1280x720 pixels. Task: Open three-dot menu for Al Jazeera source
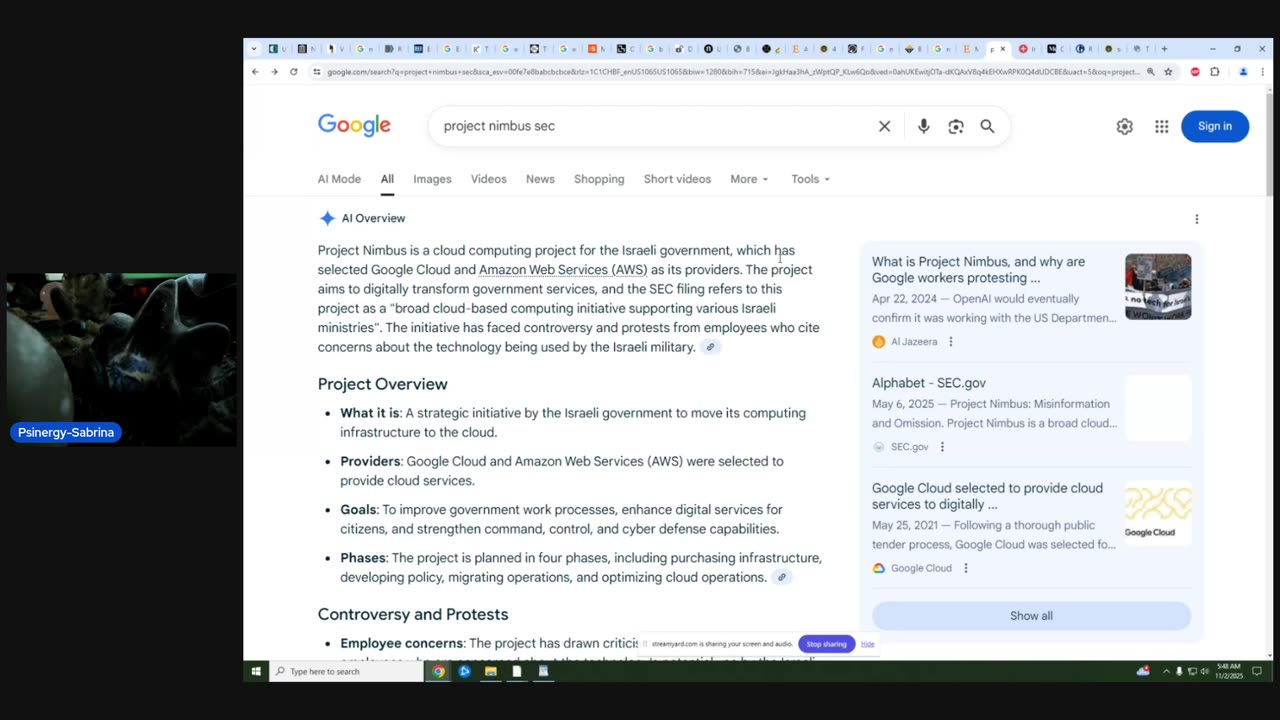click(x=950, y=342)
